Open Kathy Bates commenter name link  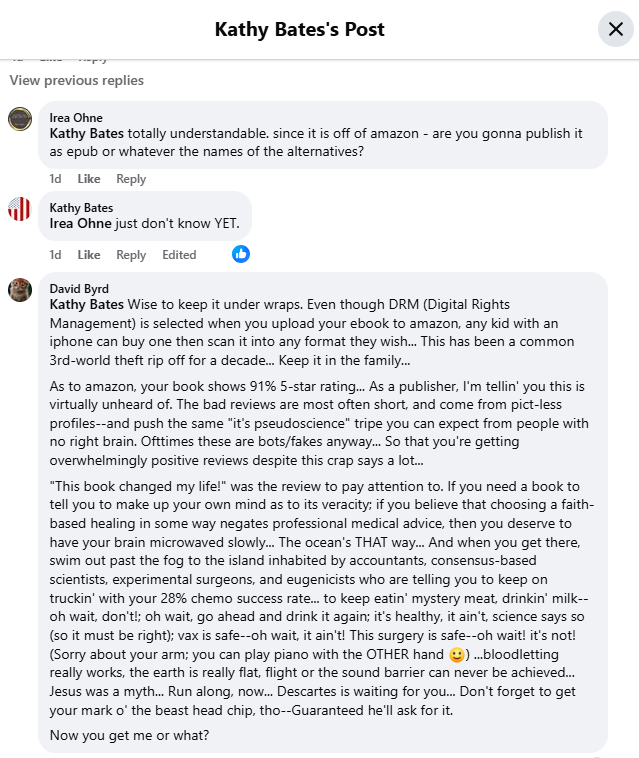81,208
